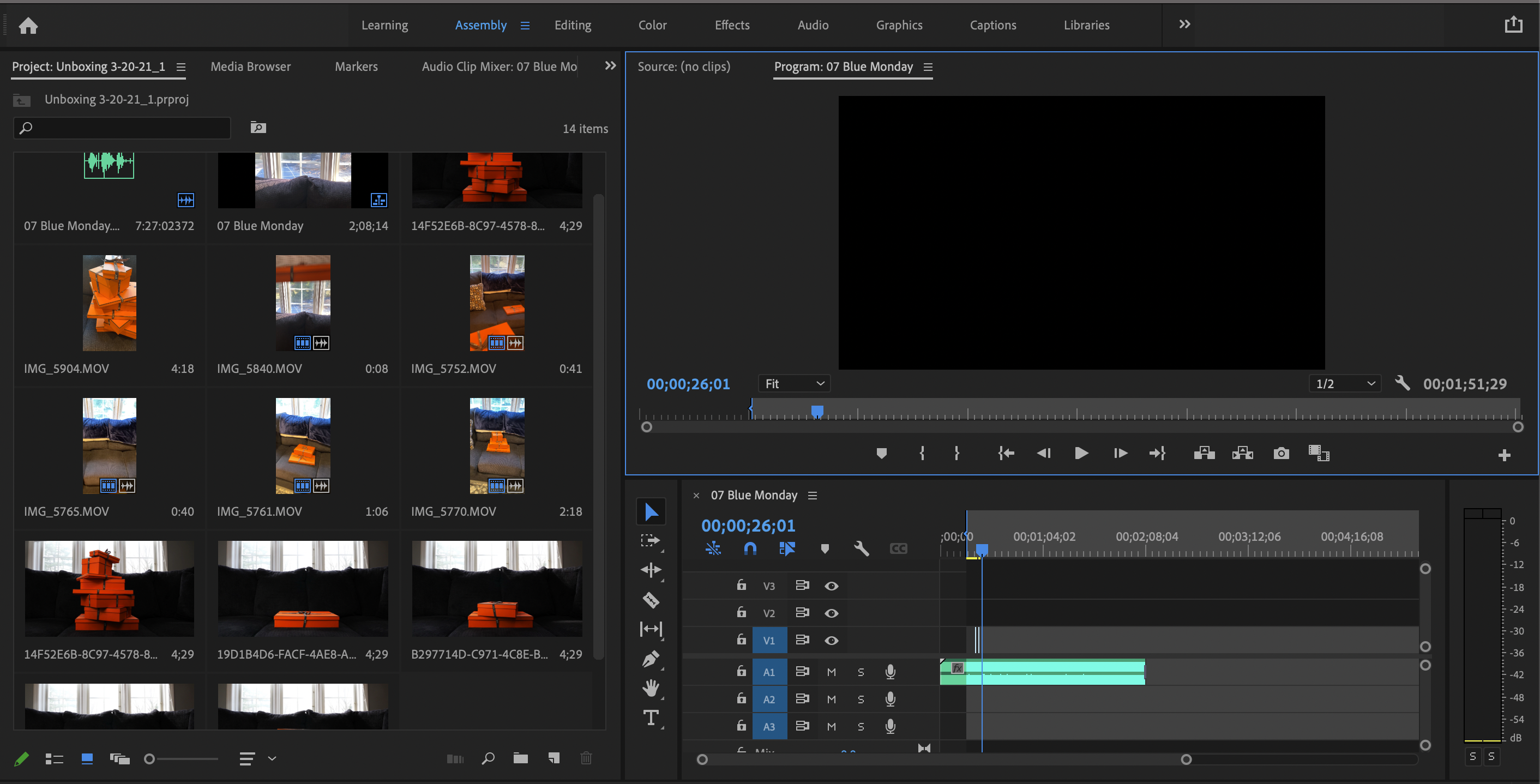Screen dimensions: 1540x784
Task: Switch to the Editing workspace tab
Action: (x=572, y=25)
